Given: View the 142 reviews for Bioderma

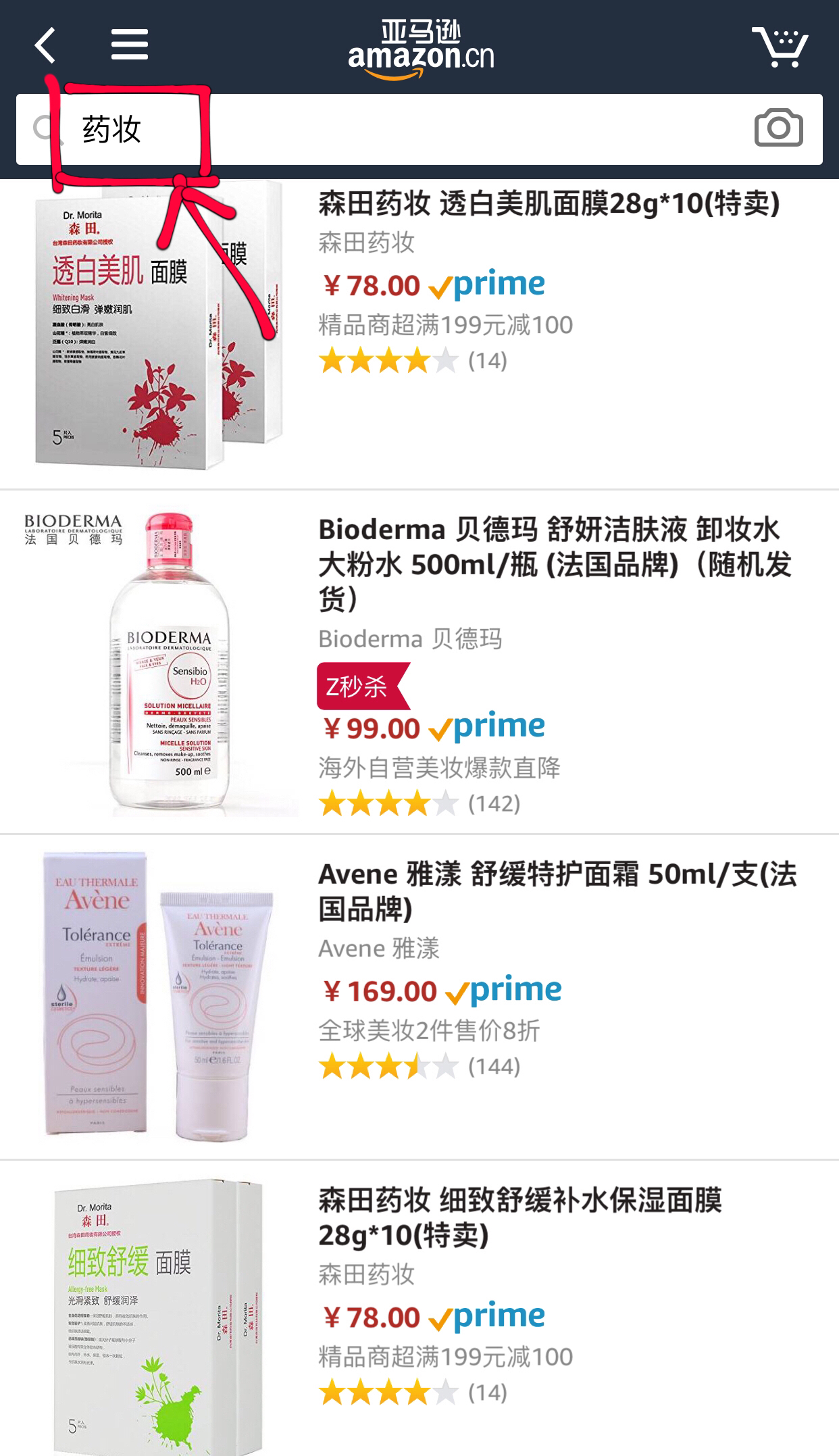Looking at the screenshot, I should [494, 803].
